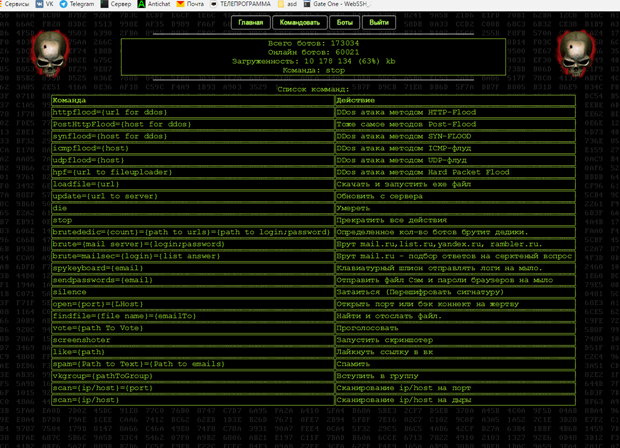Image resolution: width=620 pixels, height=448 pixels.
Task: Click the 'Команда' column header
Action: click(x=193, y=100)
